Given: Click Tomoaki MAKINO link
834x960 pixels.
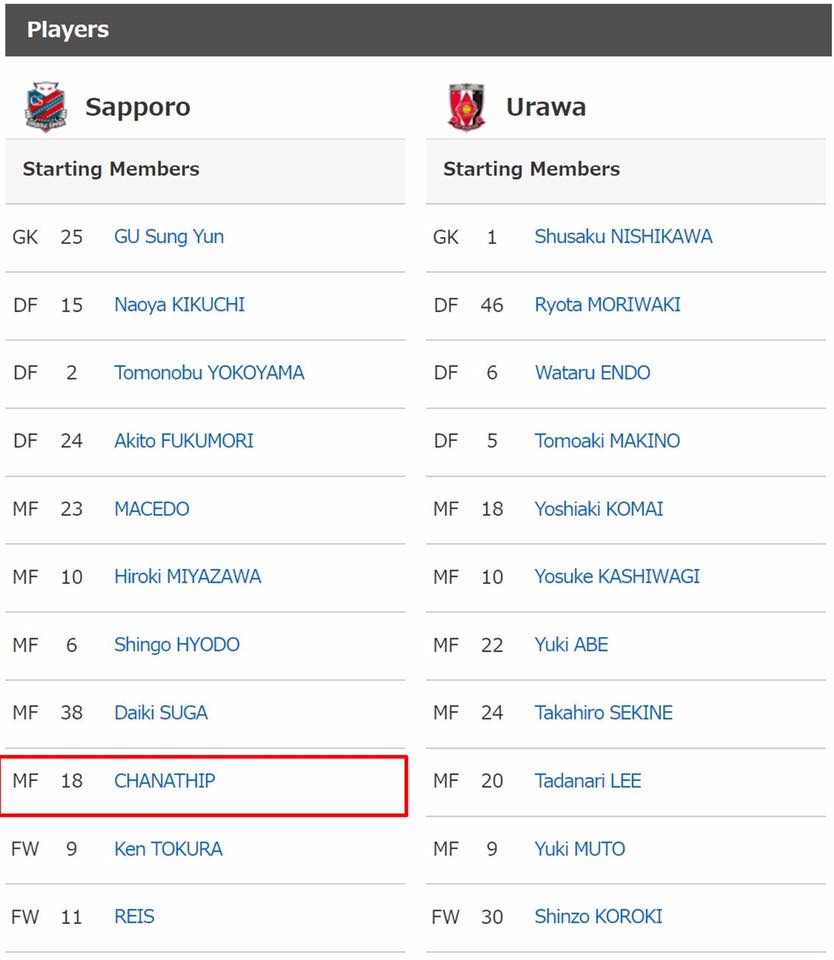Looking at the screenshot, I should (607, 441).
